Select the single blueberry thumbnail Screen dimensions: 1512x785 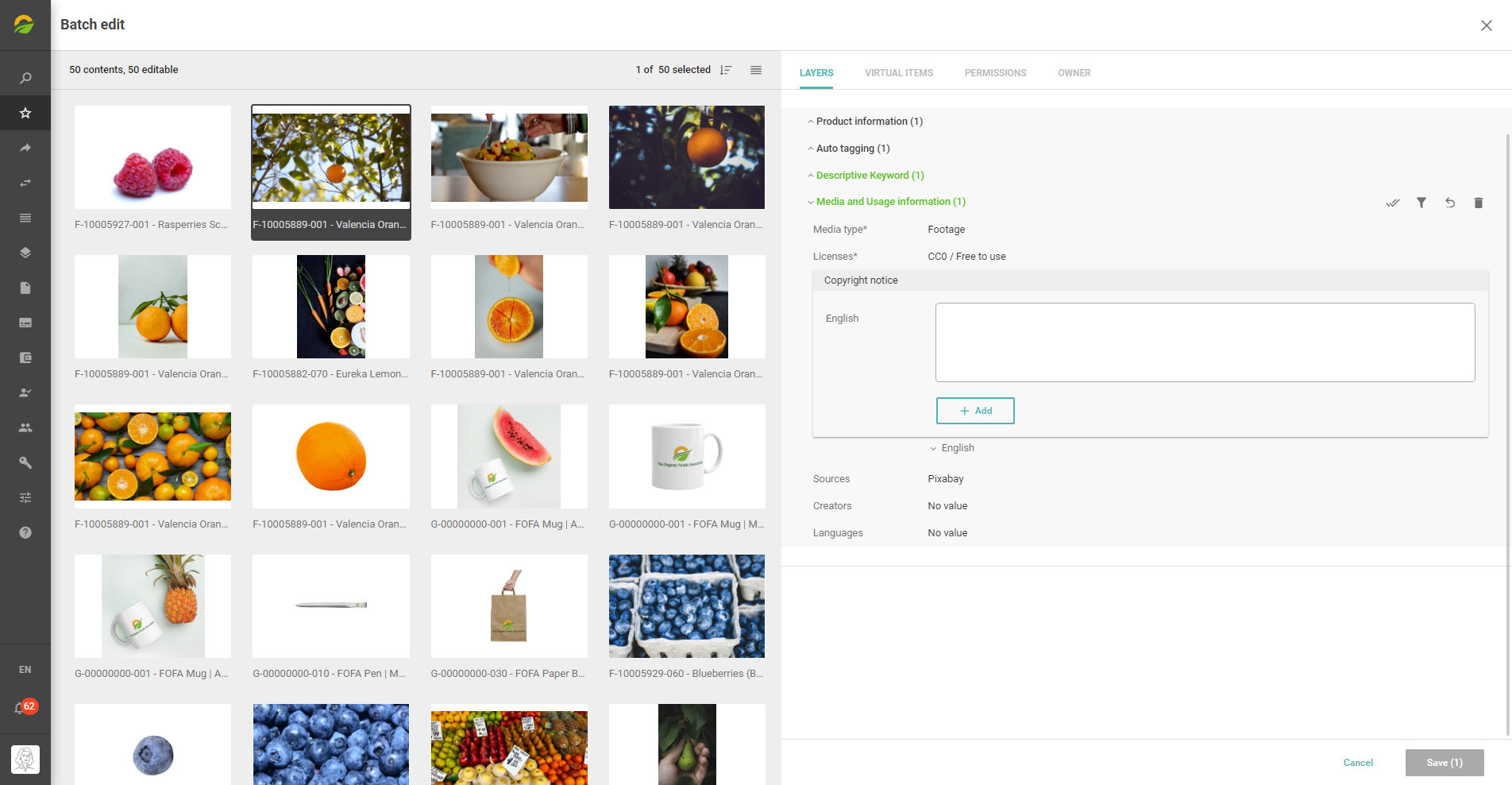coord(152,744)
